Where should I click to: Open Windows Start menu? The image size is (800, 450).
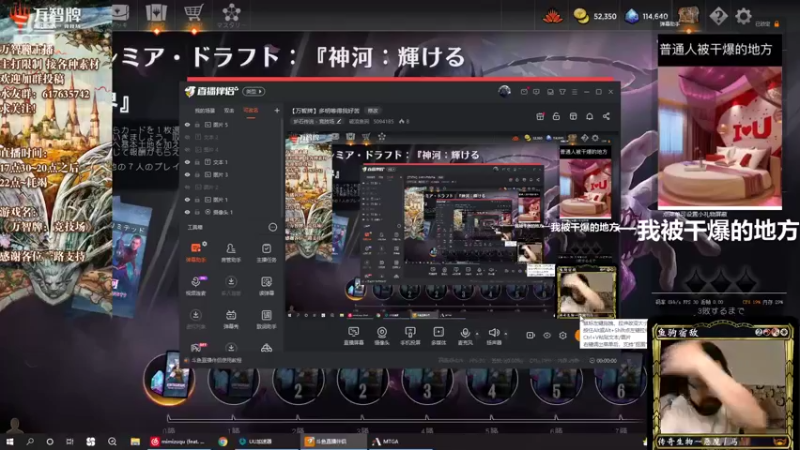(9, 441)
